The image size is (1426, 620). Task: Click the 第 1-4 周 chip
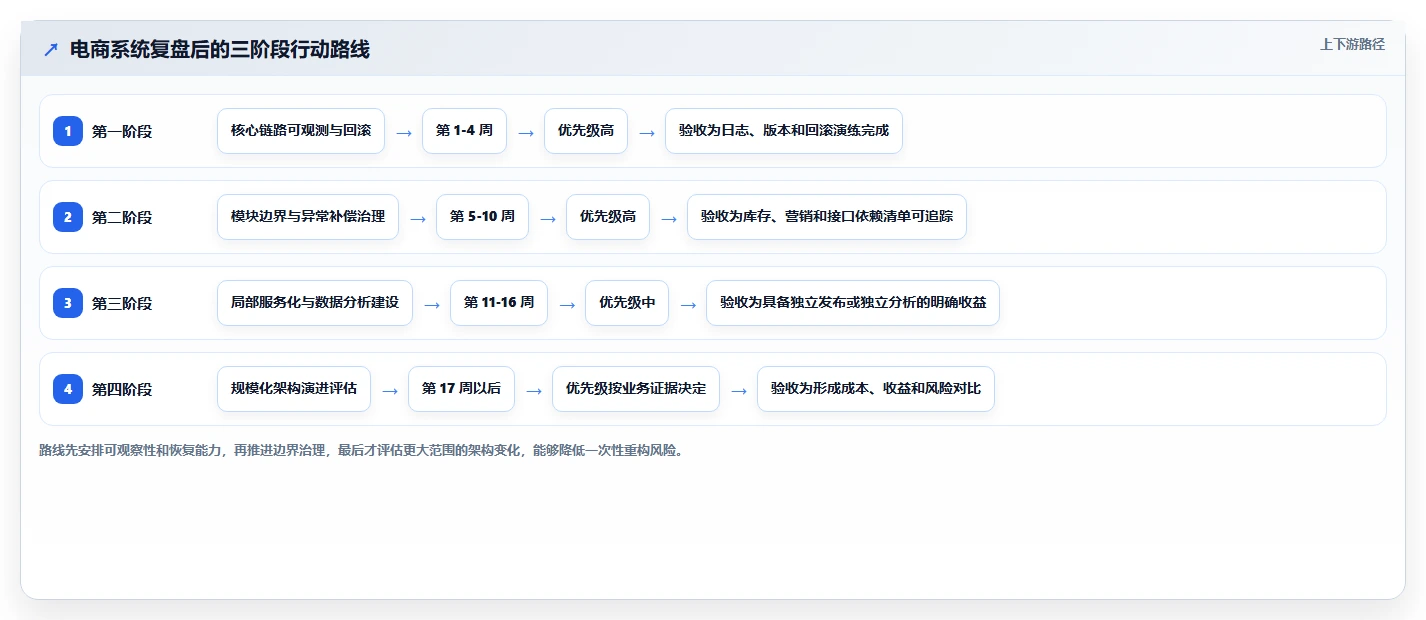coord(464,131)
